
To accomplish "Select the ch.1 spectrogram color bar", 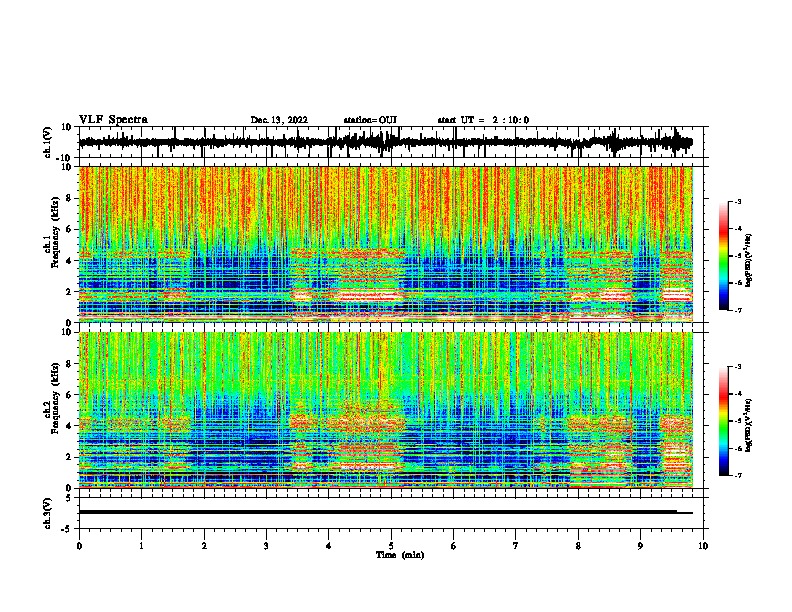I will (x=723, y=256).
